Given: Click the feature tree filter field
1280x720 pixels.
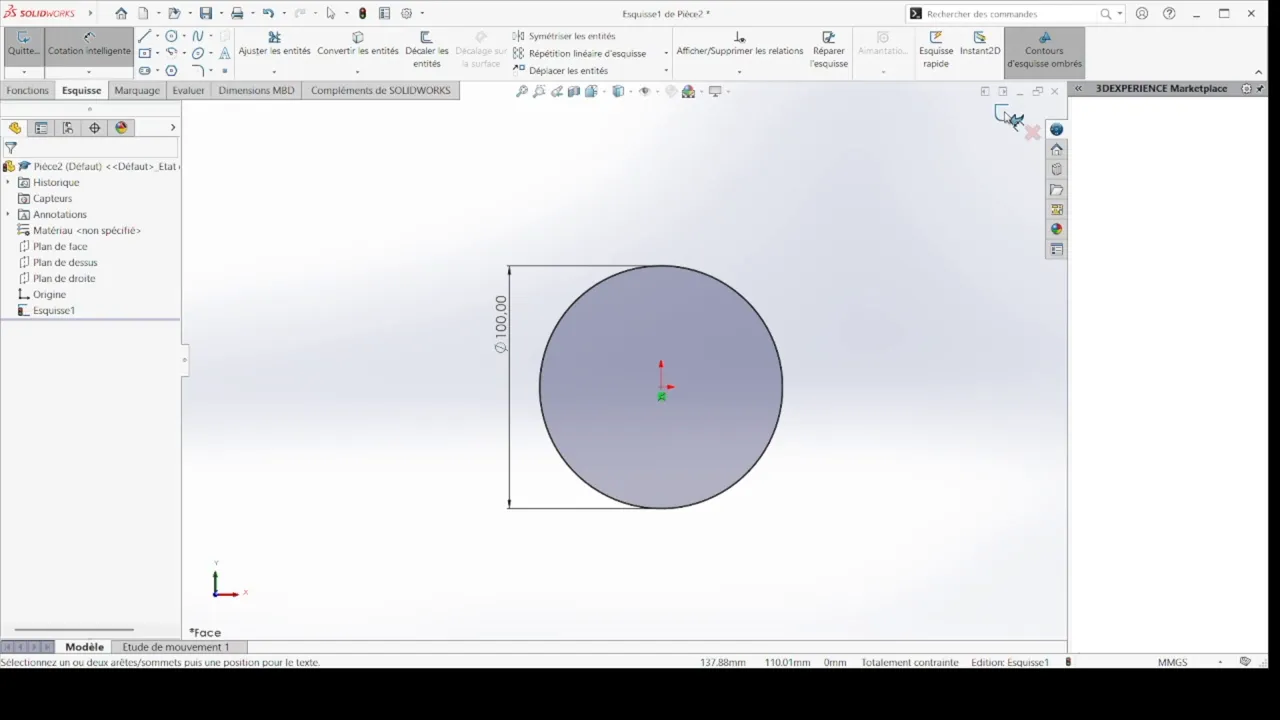Looking at the screenshot, I should 95,148.
